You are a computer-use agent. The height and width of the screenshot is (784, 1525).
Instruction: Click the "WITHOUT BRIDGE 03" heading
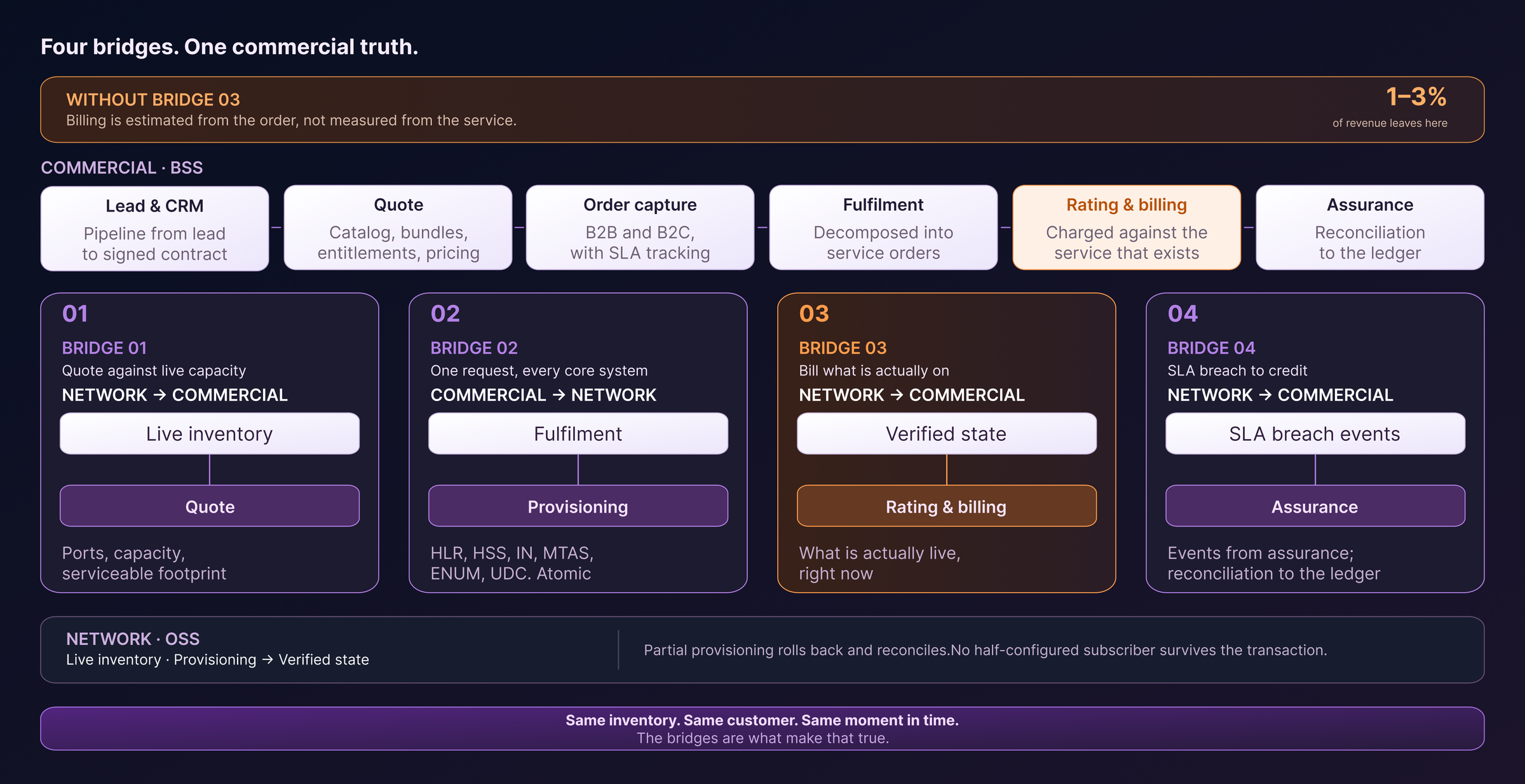coord(153,100)
